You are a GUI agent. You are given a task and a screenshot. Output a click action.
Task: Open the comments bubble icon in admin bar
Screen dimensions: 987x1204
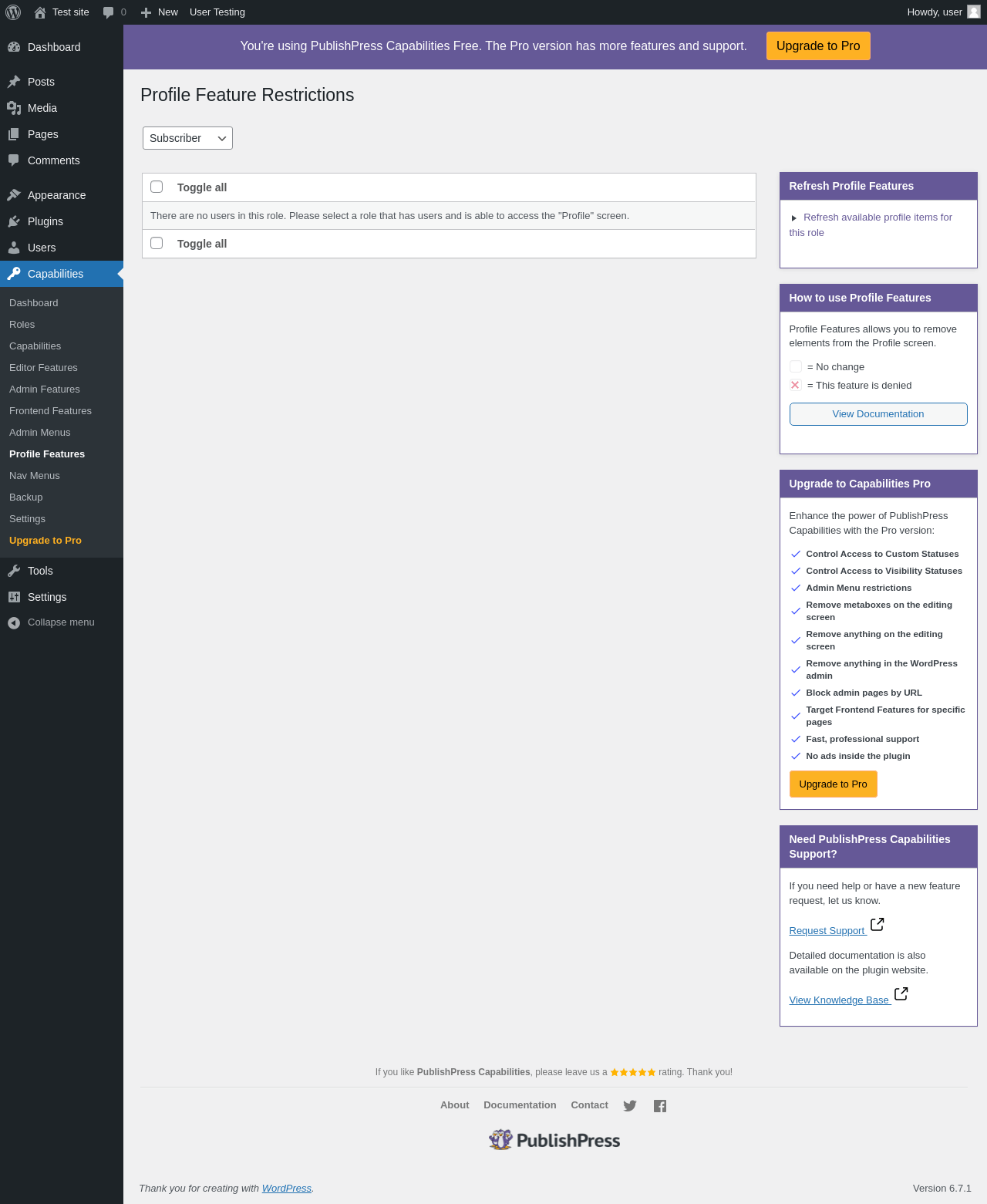108,12
